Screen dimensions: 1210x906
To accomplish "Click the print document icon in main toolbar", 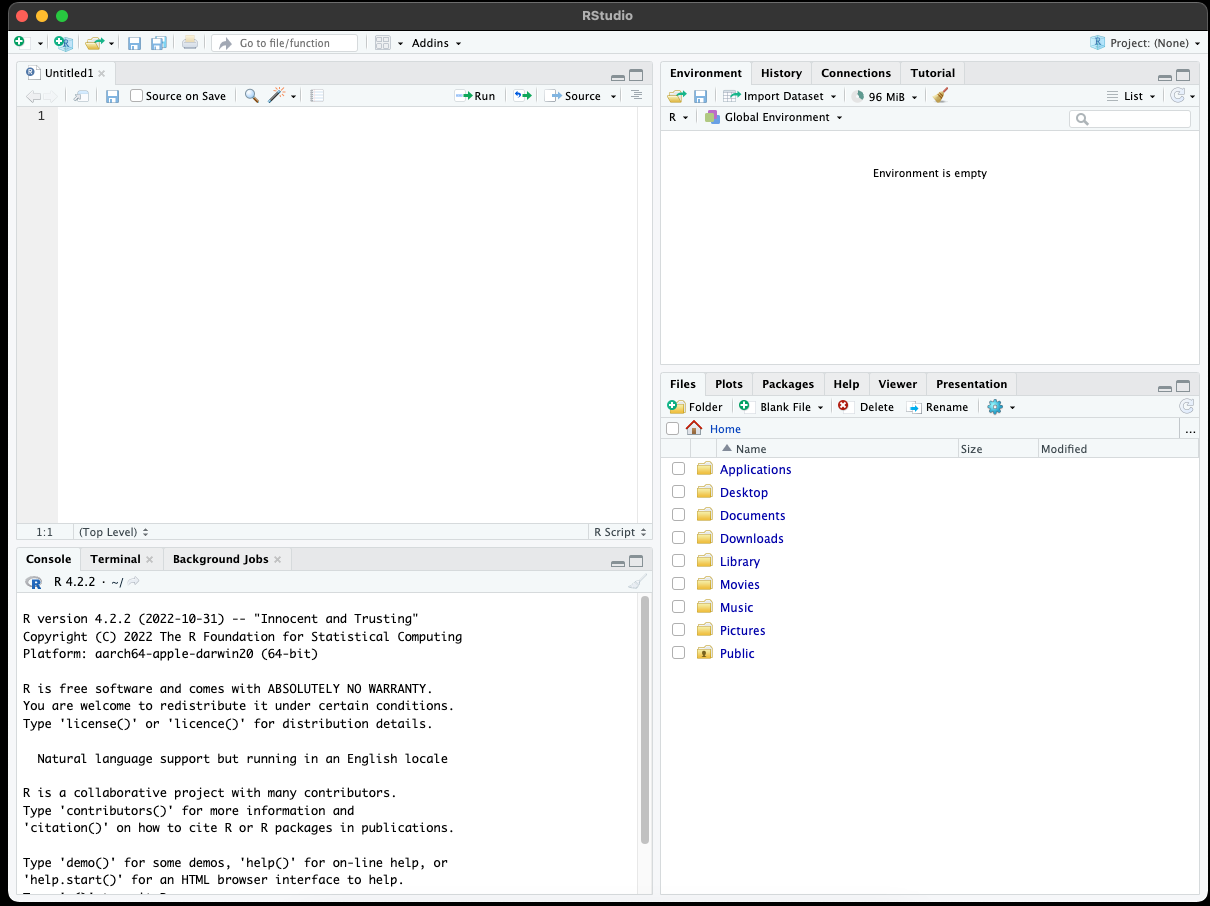I will pos(190,43).
